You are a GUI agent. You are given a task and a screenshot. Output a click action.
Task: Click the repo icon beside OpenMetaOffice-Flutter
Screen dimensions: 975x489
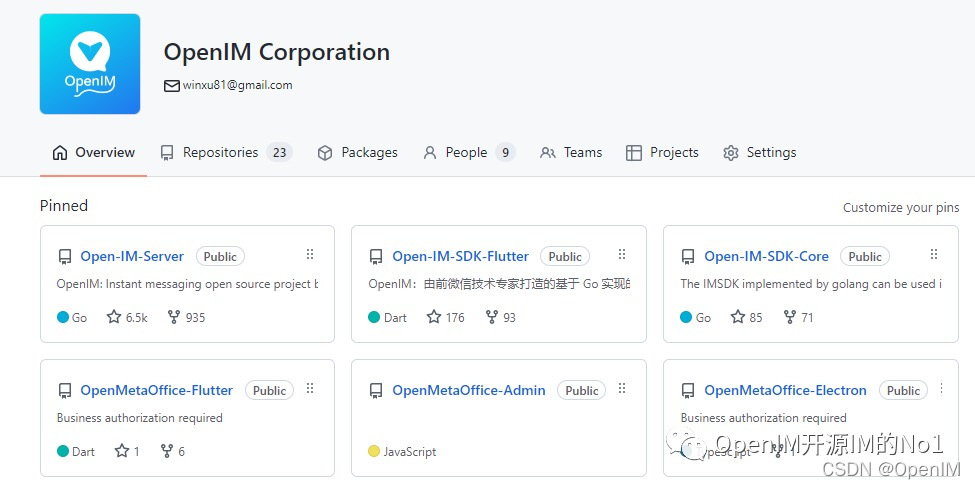pyautogui.click(x=65, y=390)
